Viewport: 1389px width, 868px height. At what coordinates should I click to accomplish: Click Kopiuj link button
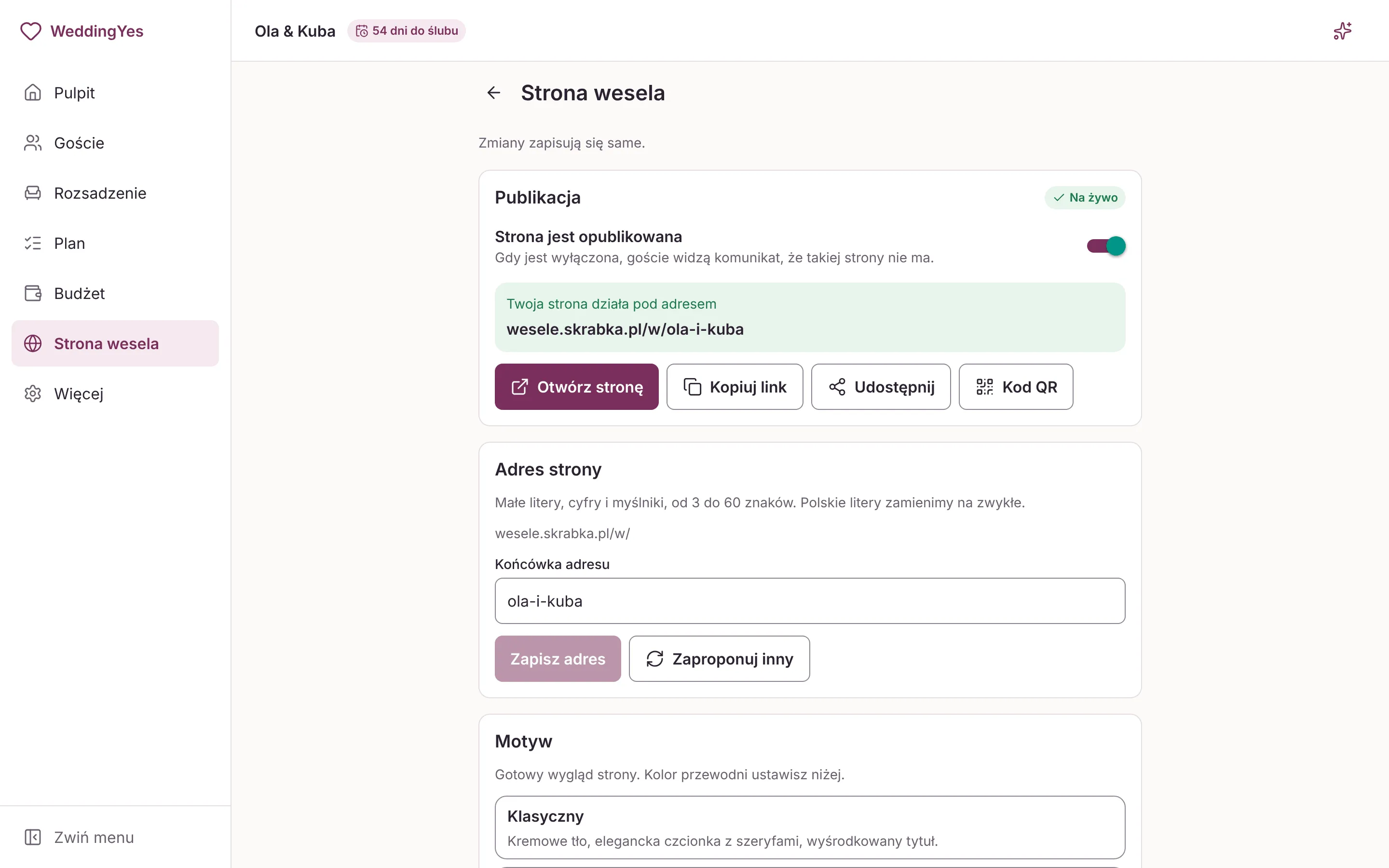[x=735, y=387]
